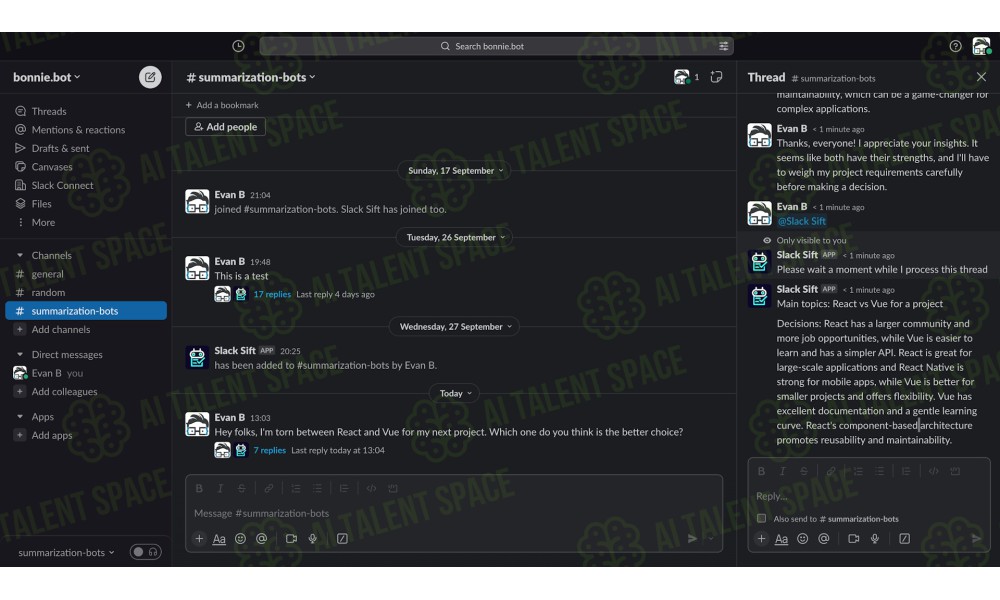Click Add a bookmark
The image size is (1000, 600).
221,105
